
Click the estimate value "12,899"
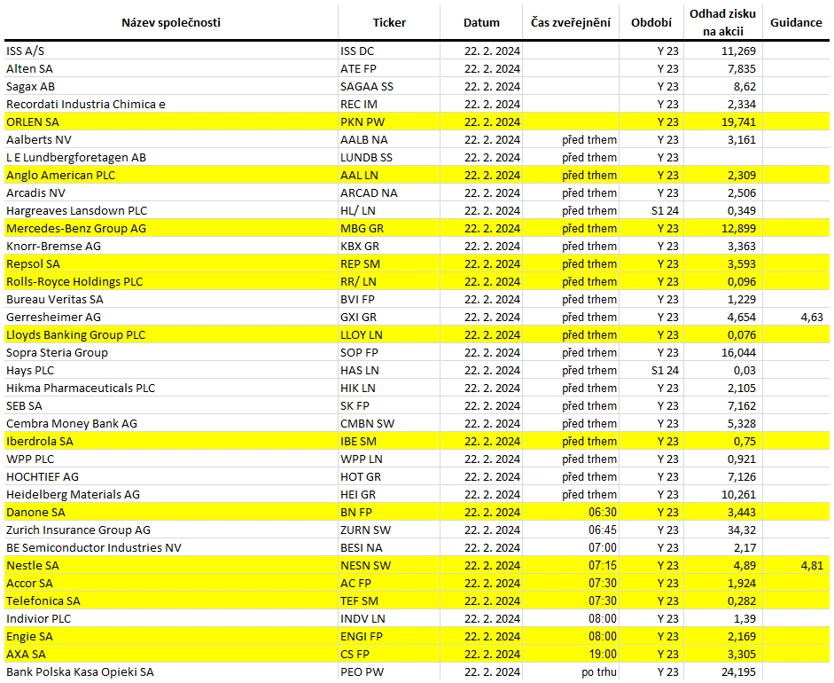pos(738,229)
